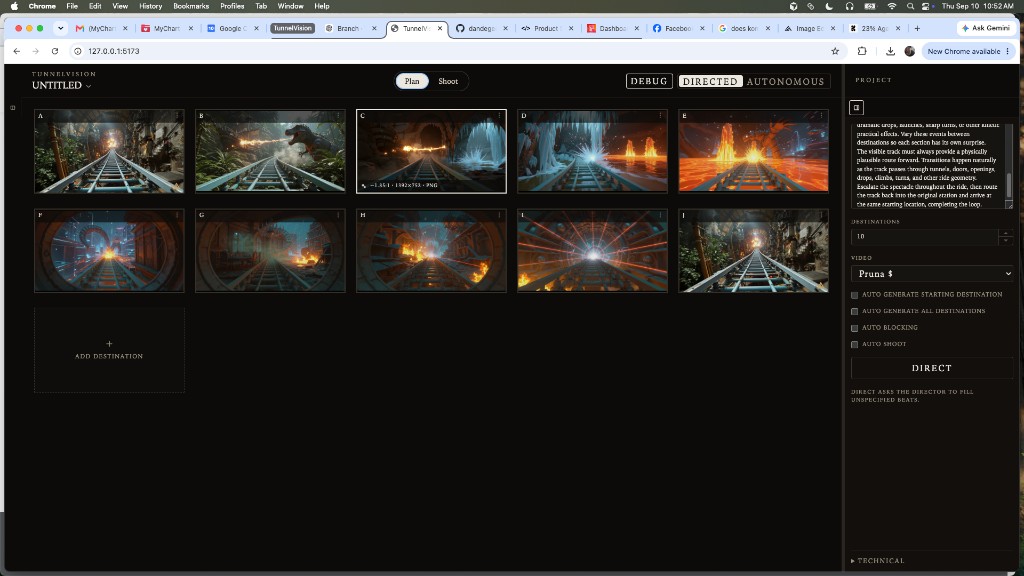1024x576 pixels.
Task: Open the options menu on destination C
Action: pyautogui.click(x=500, y=116)
